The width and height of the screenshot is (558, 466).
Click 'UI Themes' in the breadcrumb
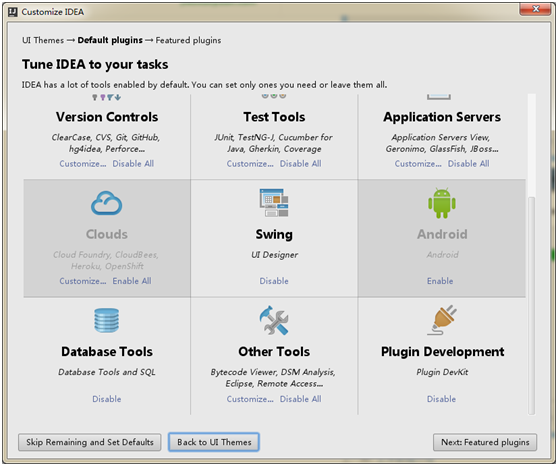pos(43,40)
